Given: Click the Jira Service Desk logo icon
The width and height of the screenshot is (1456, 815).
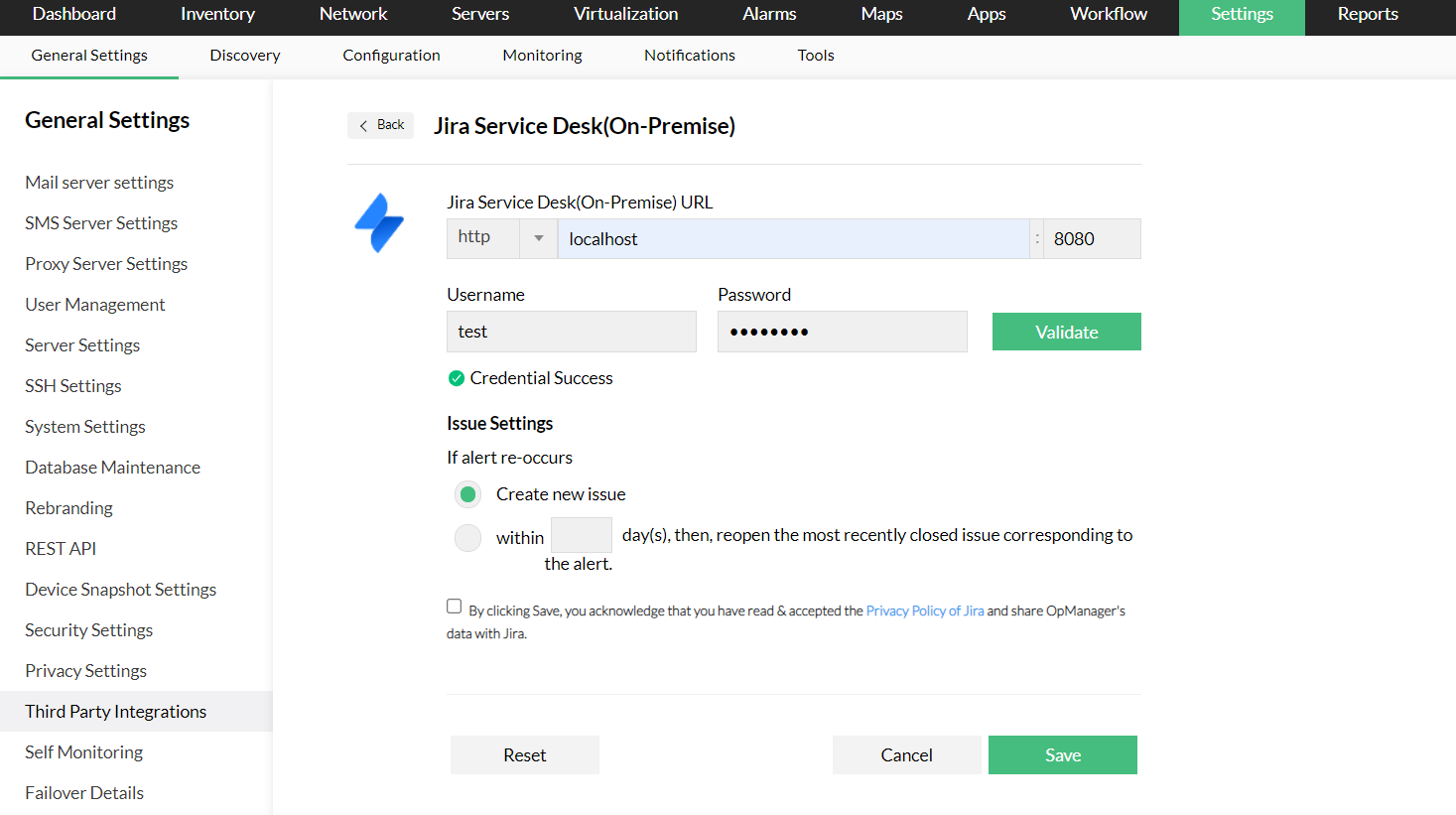Looking at the screenshot, I should 379,222.
